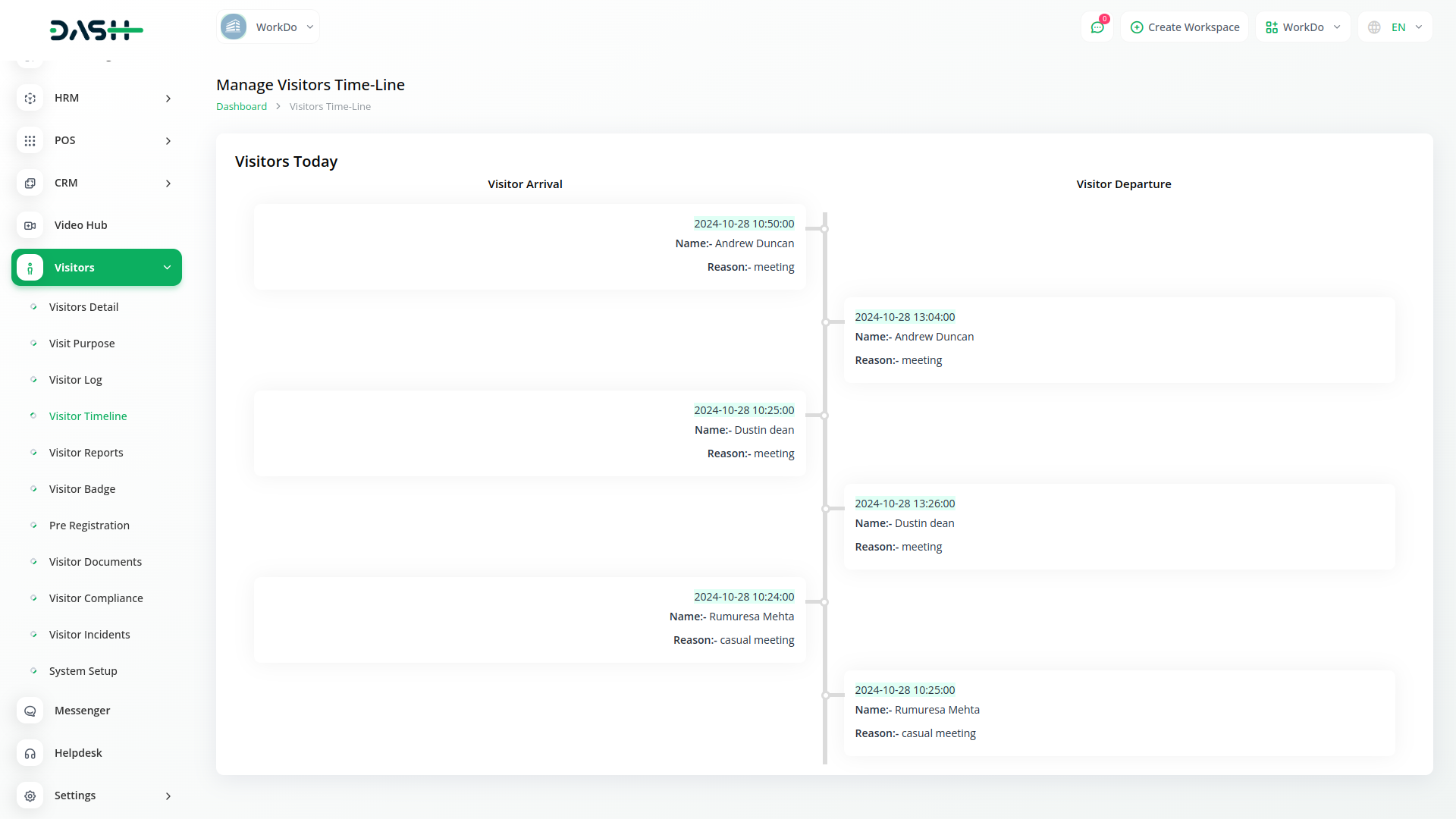Click the POS grid icon
This screenshot has height=819, width=1456.
click(30, 140)
